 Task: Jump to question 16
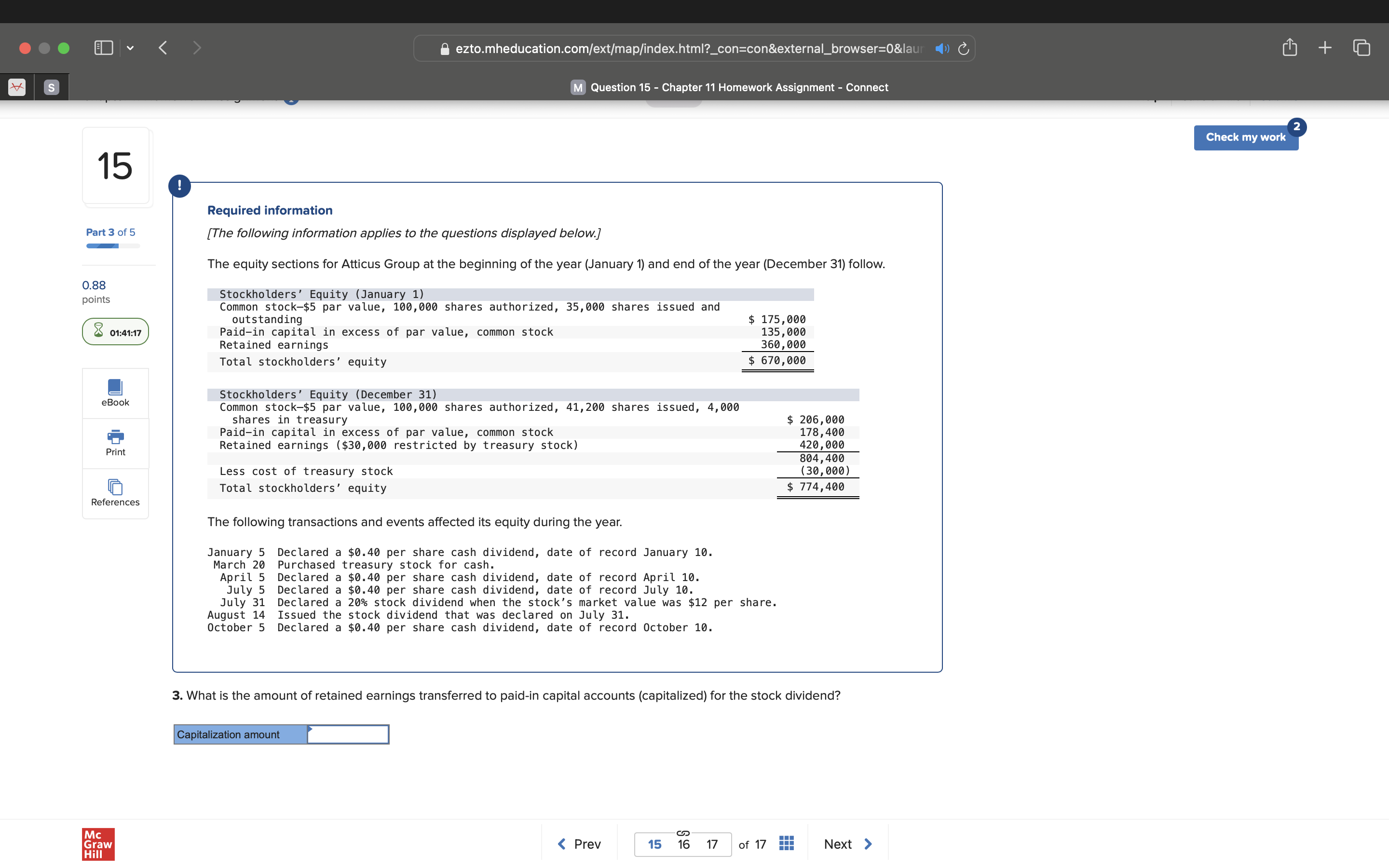coord(683,844)
